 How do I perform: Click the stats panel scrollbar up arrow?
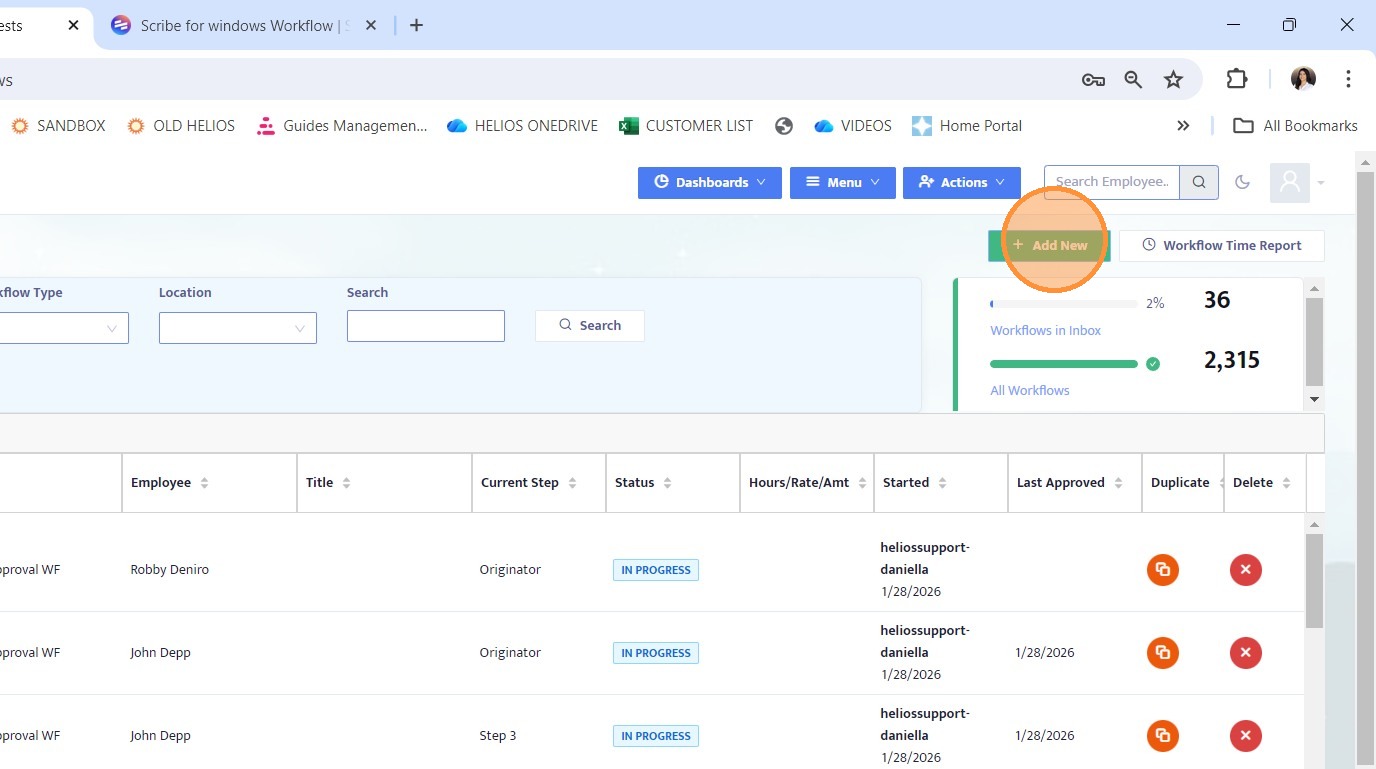click(x=1315, y=288)
